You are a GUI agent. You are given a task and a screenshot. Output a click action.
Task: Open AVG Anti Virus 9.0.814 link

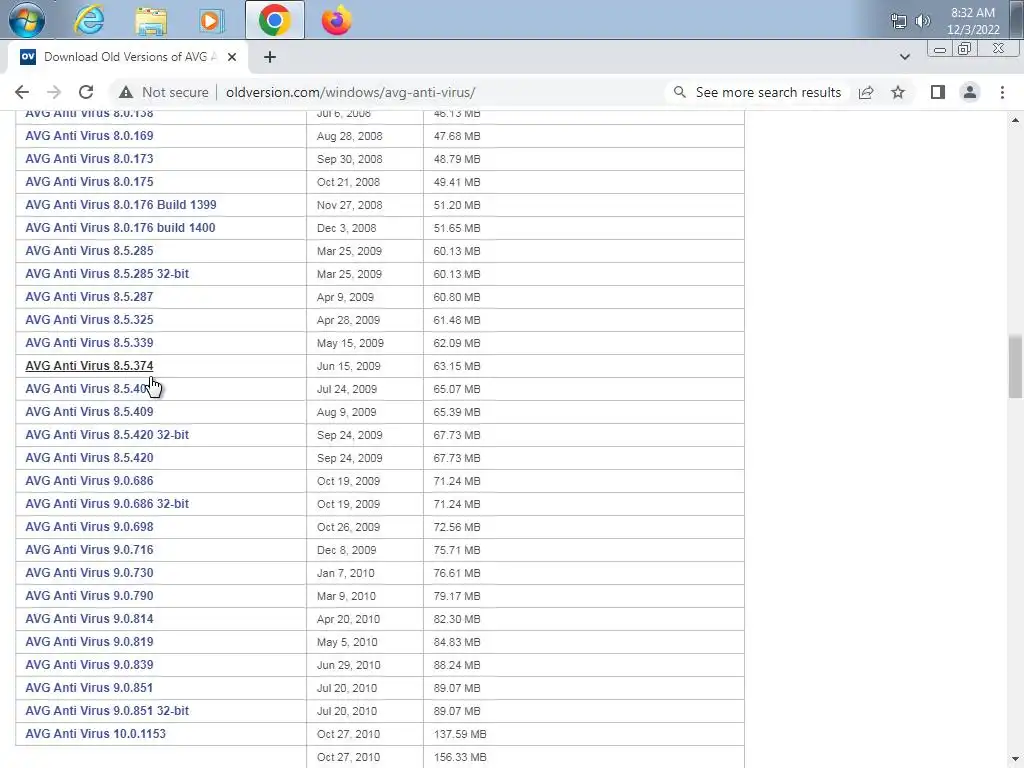coord(89,618)
